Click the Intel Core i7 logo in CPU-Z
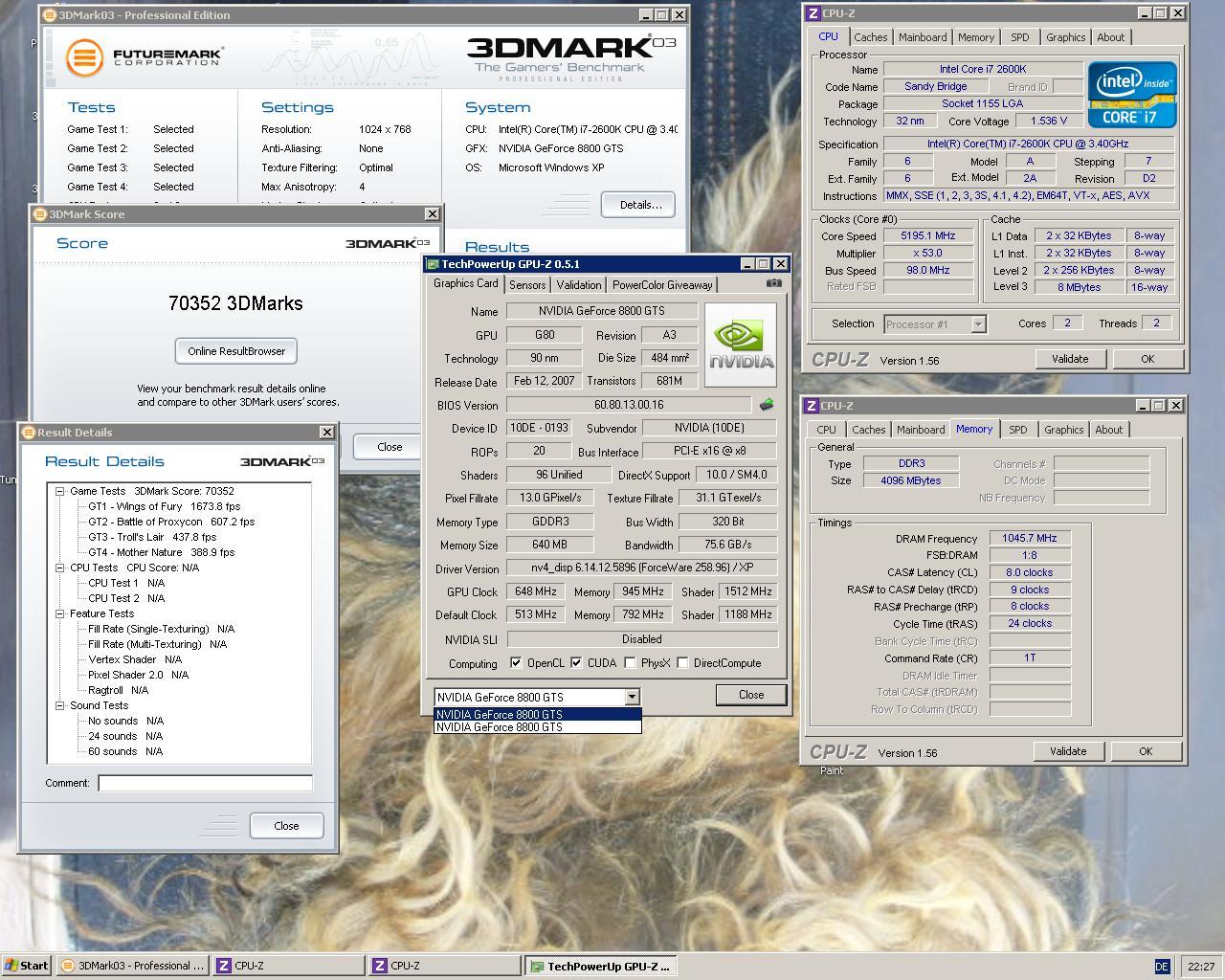Viewport: 1225px width, 980px height. [1131, 95]
